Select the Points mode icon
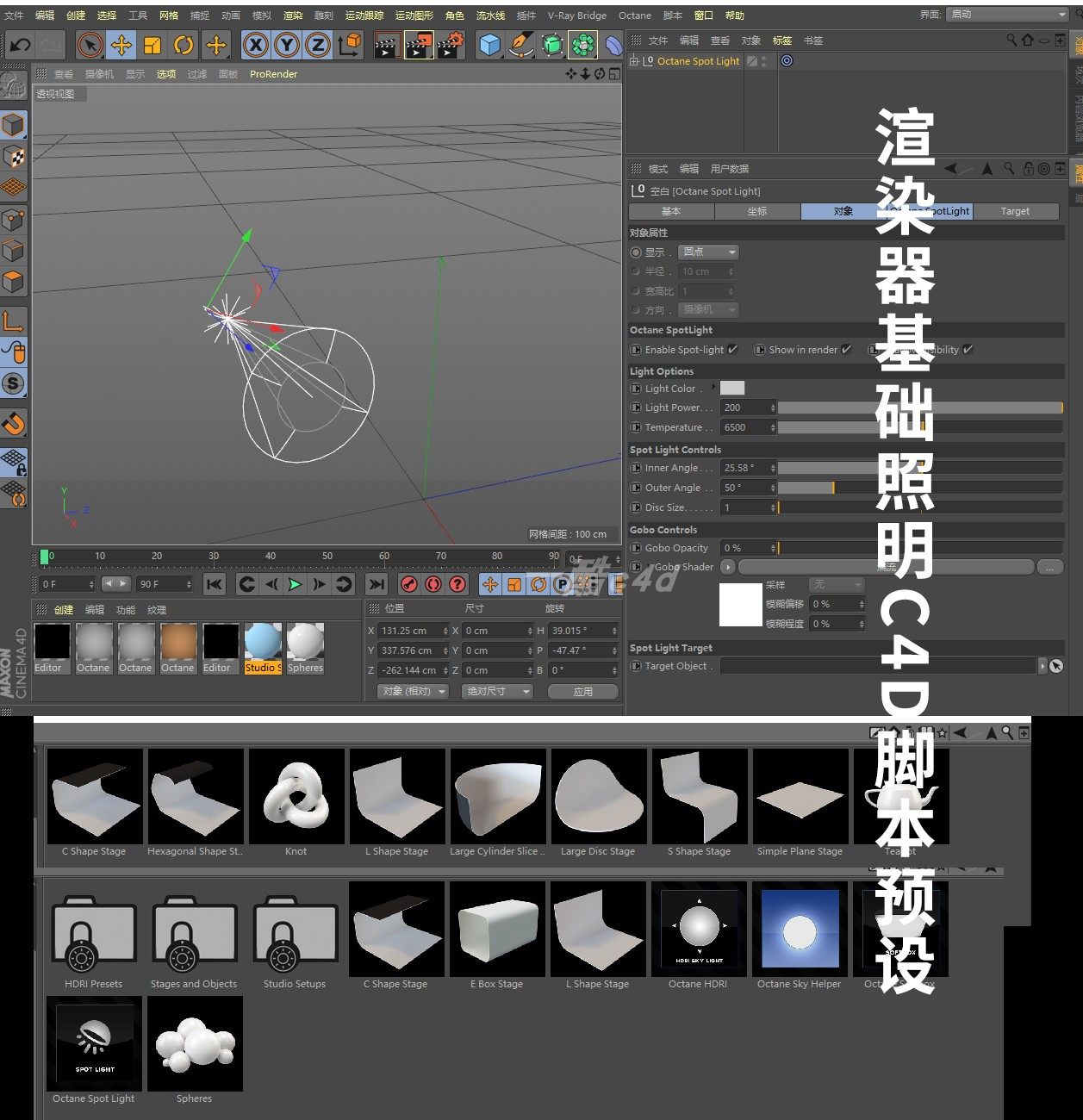Image resolution: width=1083 pixels, height=1120 pixels. click(13, 219)
